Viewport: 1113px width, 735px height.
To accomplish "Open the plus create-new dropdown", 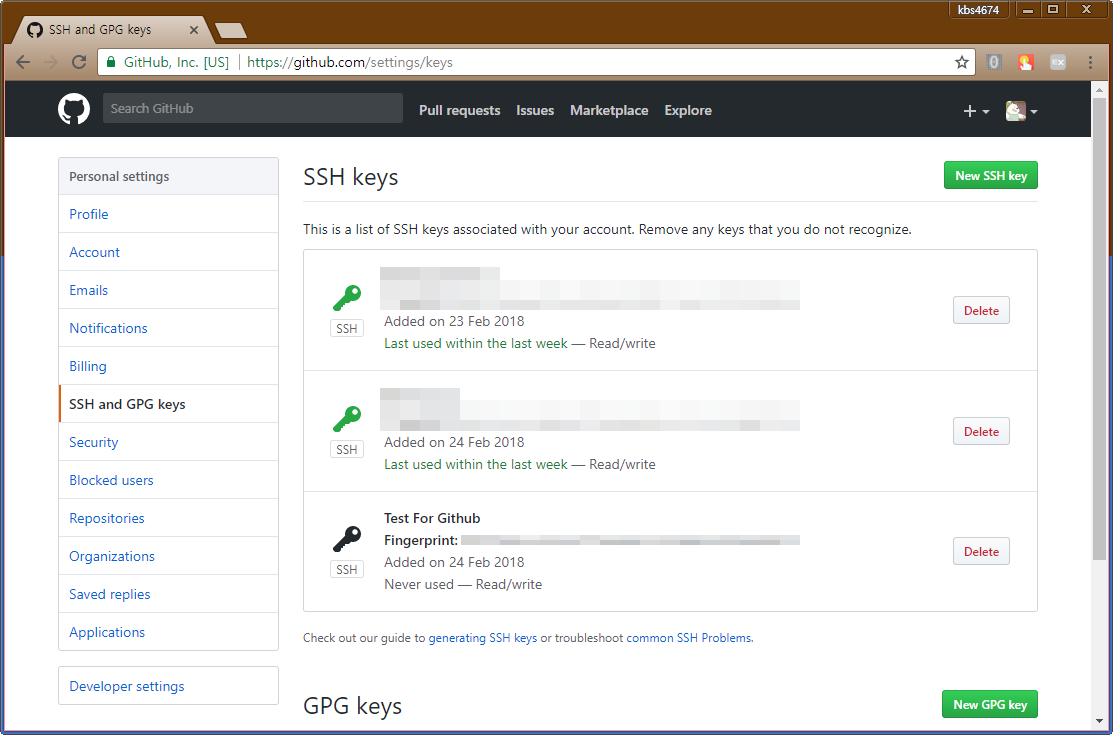I will 976,111.
